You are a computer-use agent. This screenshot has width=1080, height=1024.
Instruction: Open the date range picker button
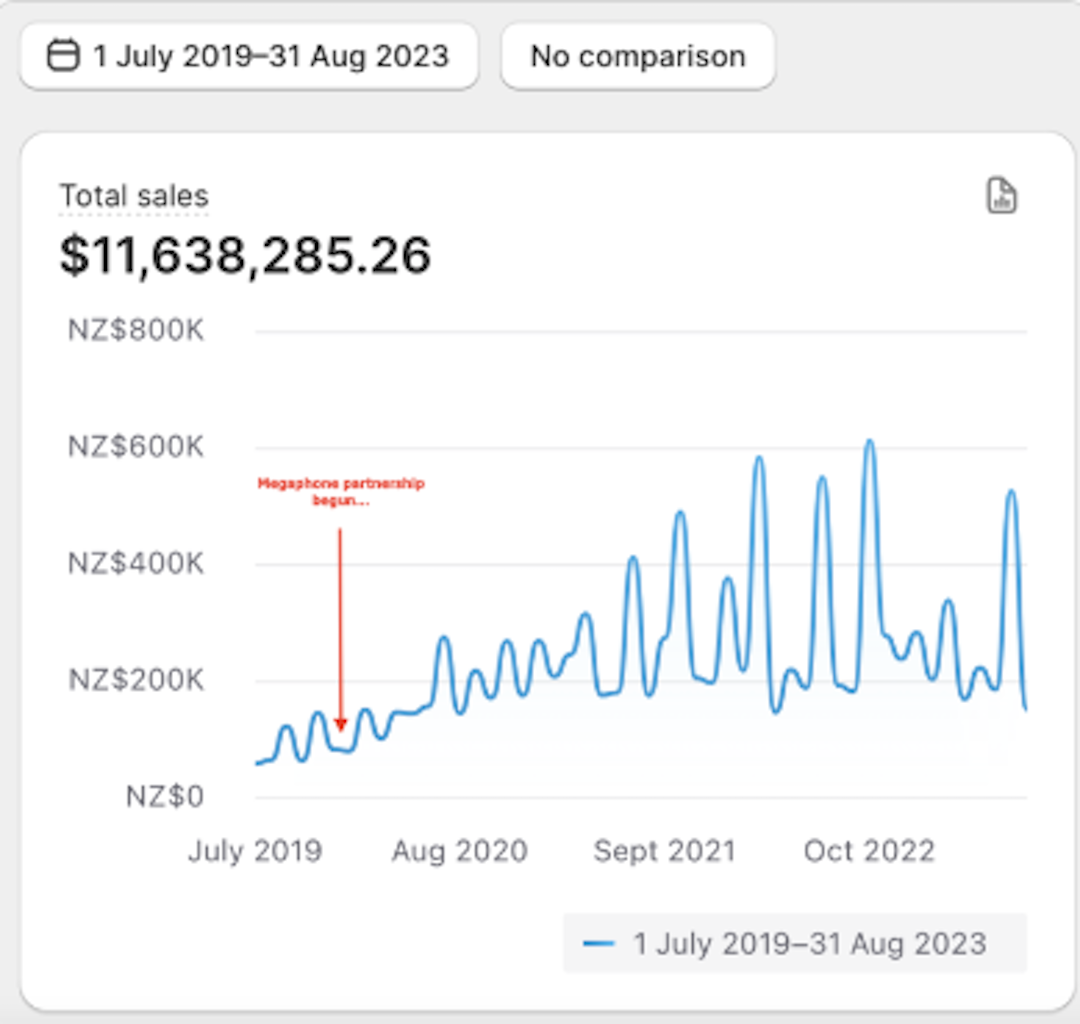tap(249, 56)
